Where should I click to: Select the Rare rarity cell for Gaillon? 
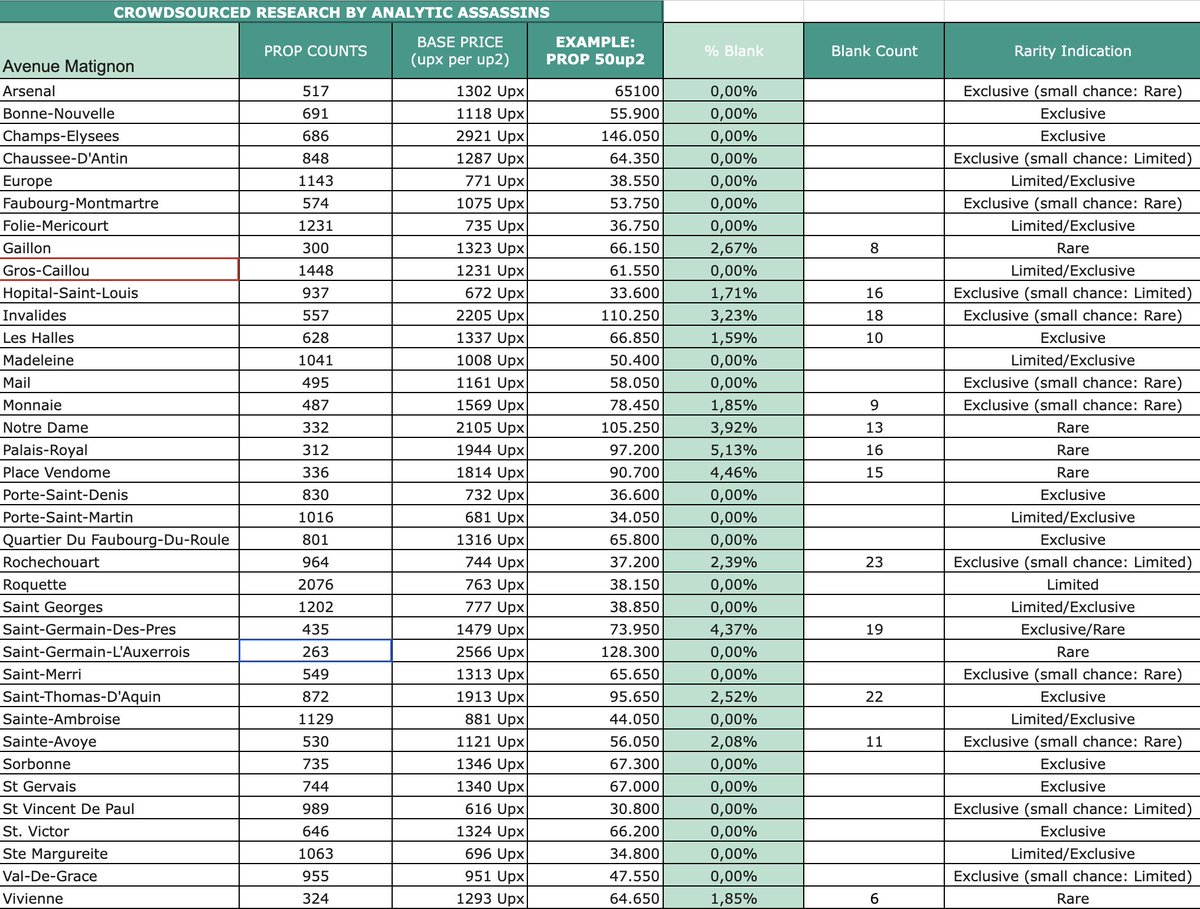click(1071, 247)
